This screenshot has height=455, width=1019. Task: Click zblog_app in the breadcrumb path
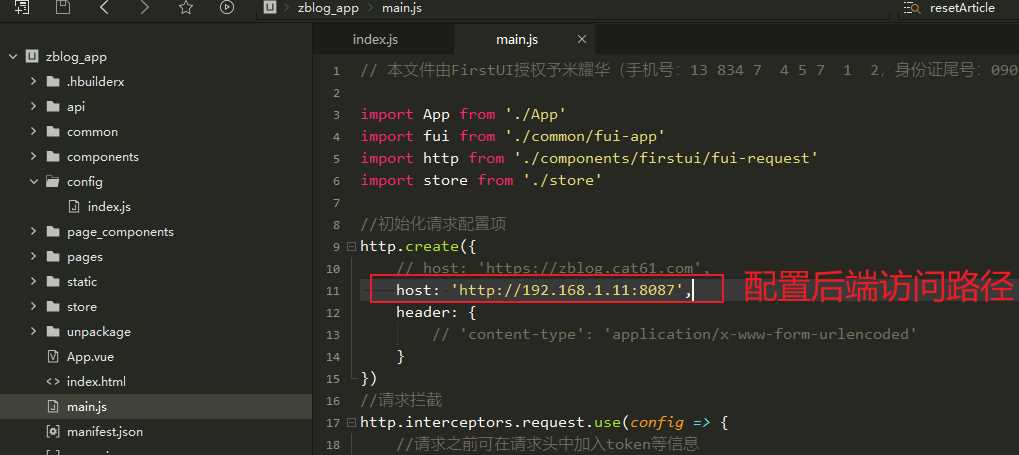click(x=327, y=8)
